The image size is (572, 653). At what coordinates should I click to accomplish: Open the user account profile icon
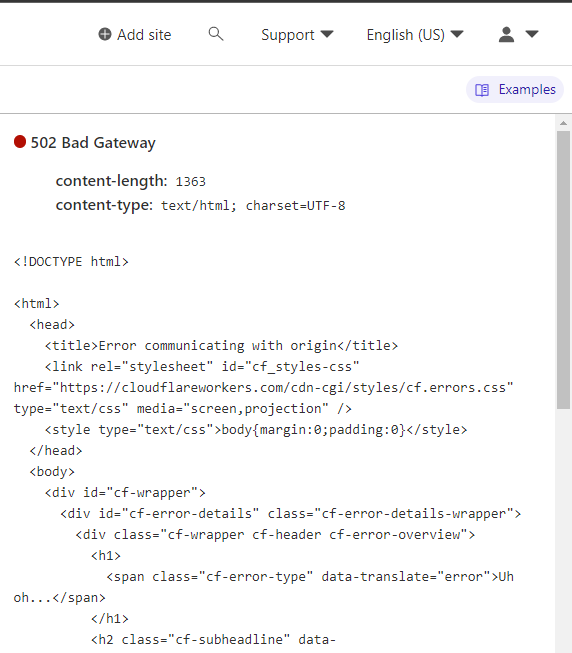tap(506, 35)
